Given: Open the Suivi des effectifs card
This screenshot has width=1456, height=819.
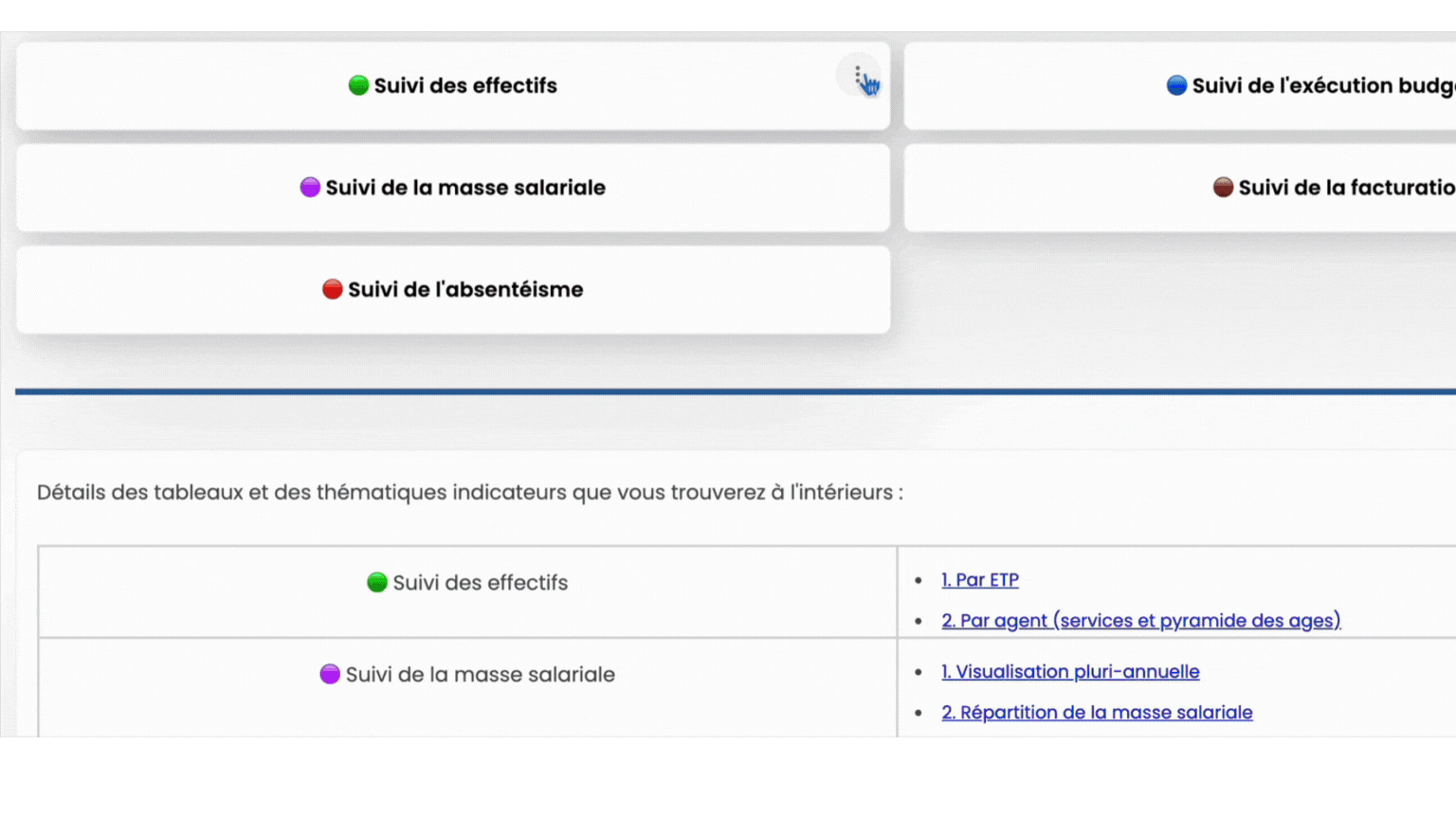Looking at the screenshot, I should tap(453, 85).
